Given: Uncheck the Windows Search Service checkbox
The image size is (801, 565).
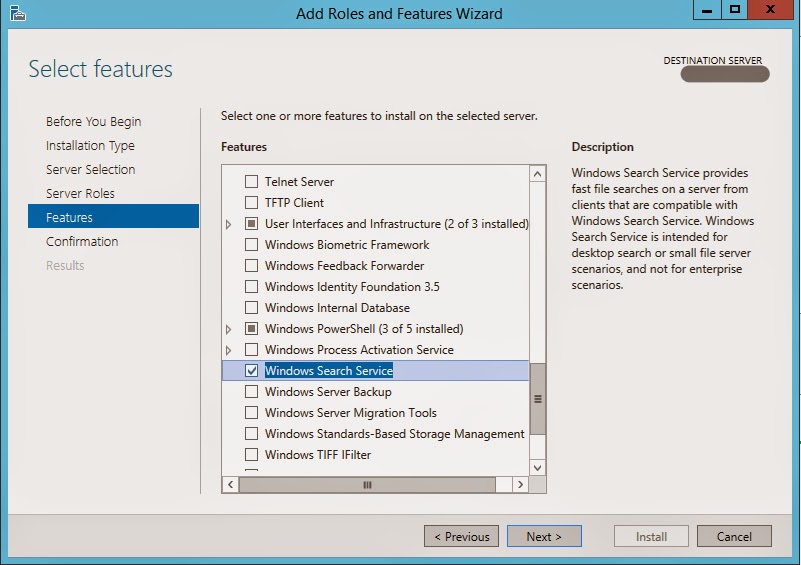Looking at the screenshot, I should click(252, 371).
